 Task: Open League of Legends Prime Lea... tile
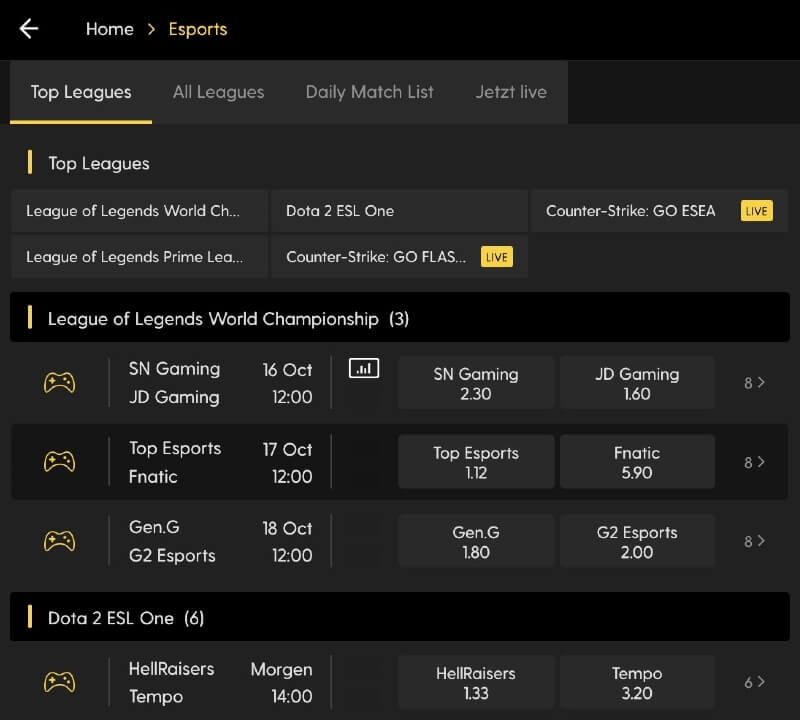pos(139,257)
